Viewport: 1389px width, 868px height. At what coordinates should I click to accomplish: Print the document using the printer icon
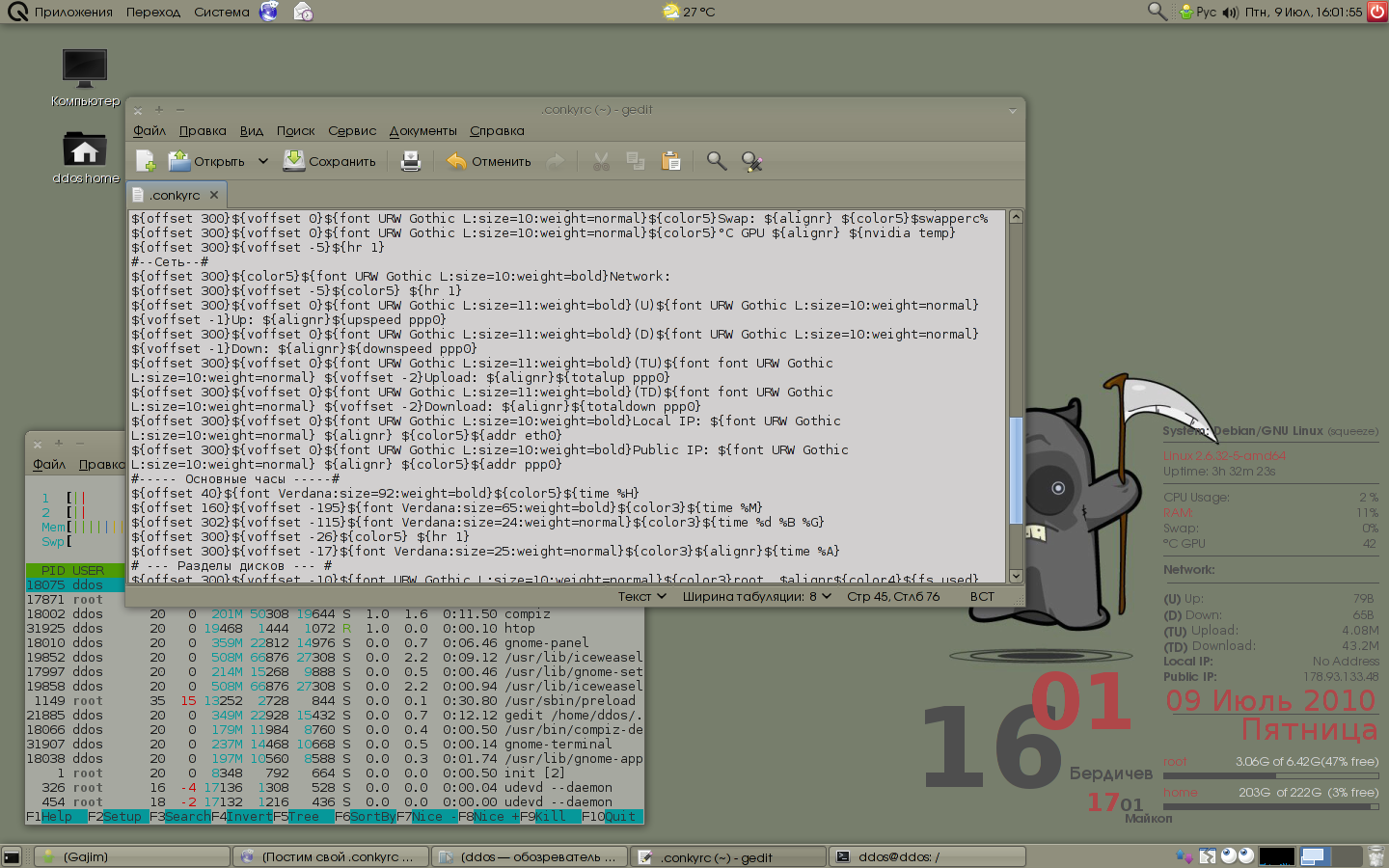(x=411, y=161)
